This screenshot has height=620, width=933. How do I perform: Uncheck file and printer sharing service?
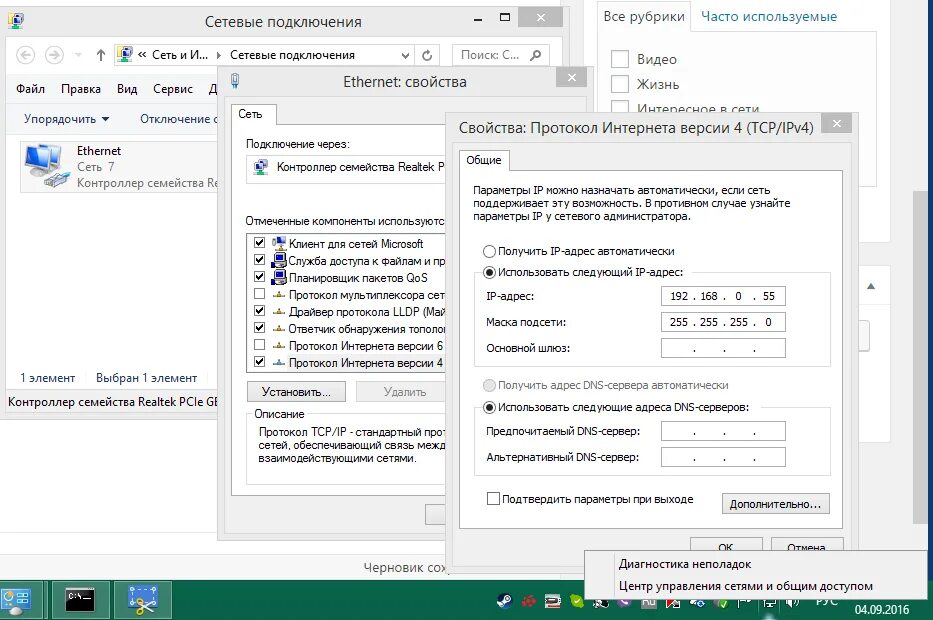click(x=259, y=259)
